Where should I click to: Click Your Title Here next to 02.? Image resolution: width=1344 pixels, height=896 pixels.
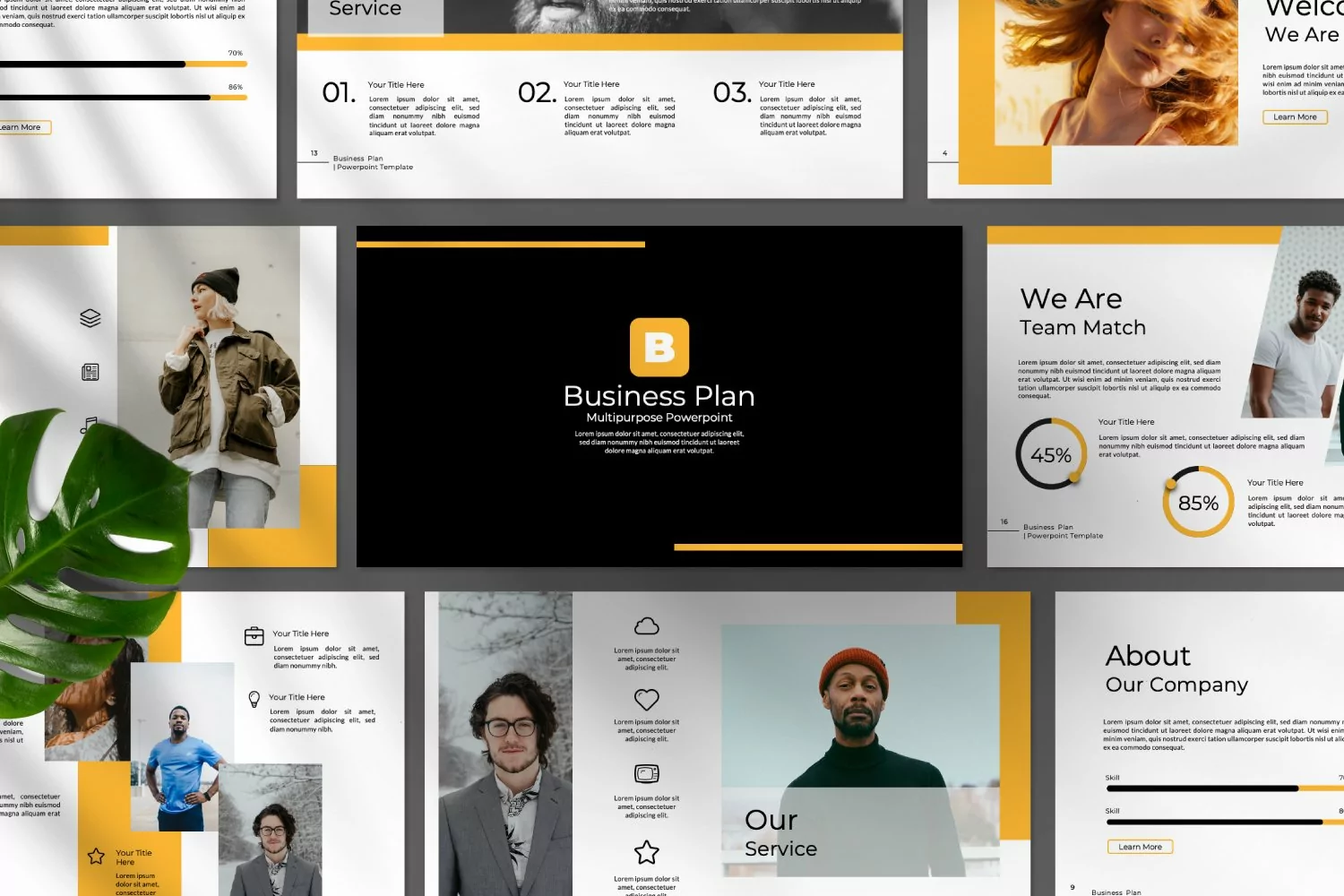pyautogui.click(x=591, y=84)
